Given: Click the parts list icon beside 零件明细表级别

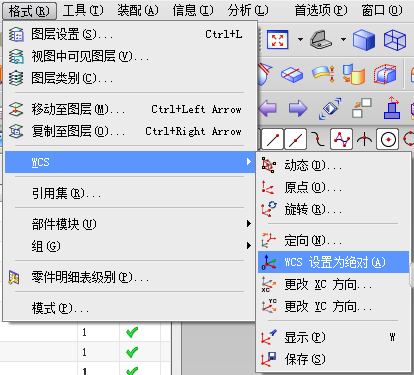Looking at the screenshot, I should [14, 277].
